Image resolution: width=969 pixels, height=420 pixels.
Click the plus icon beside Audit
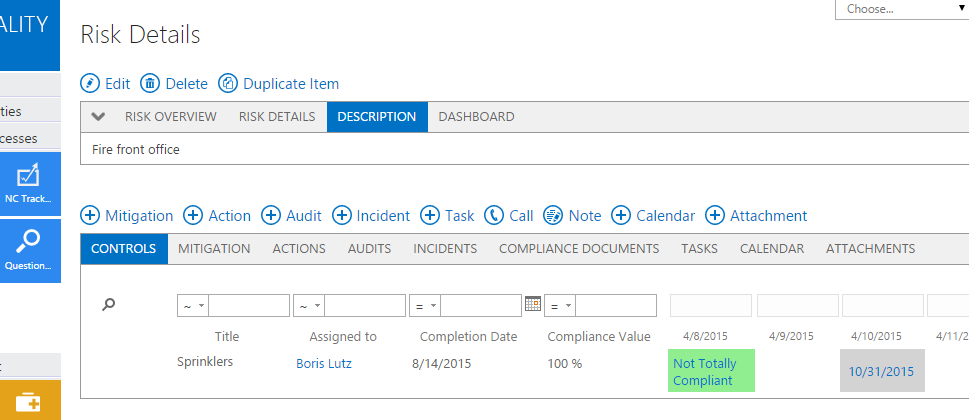[x=271, y=215]
